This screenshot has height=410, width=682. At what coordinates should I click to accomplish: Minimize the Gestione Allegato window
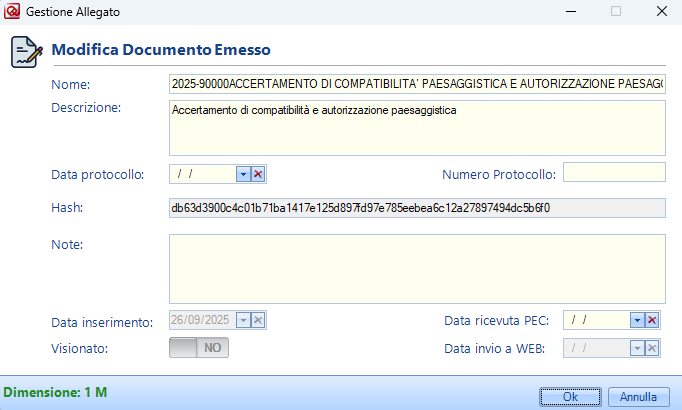point(570,12)
